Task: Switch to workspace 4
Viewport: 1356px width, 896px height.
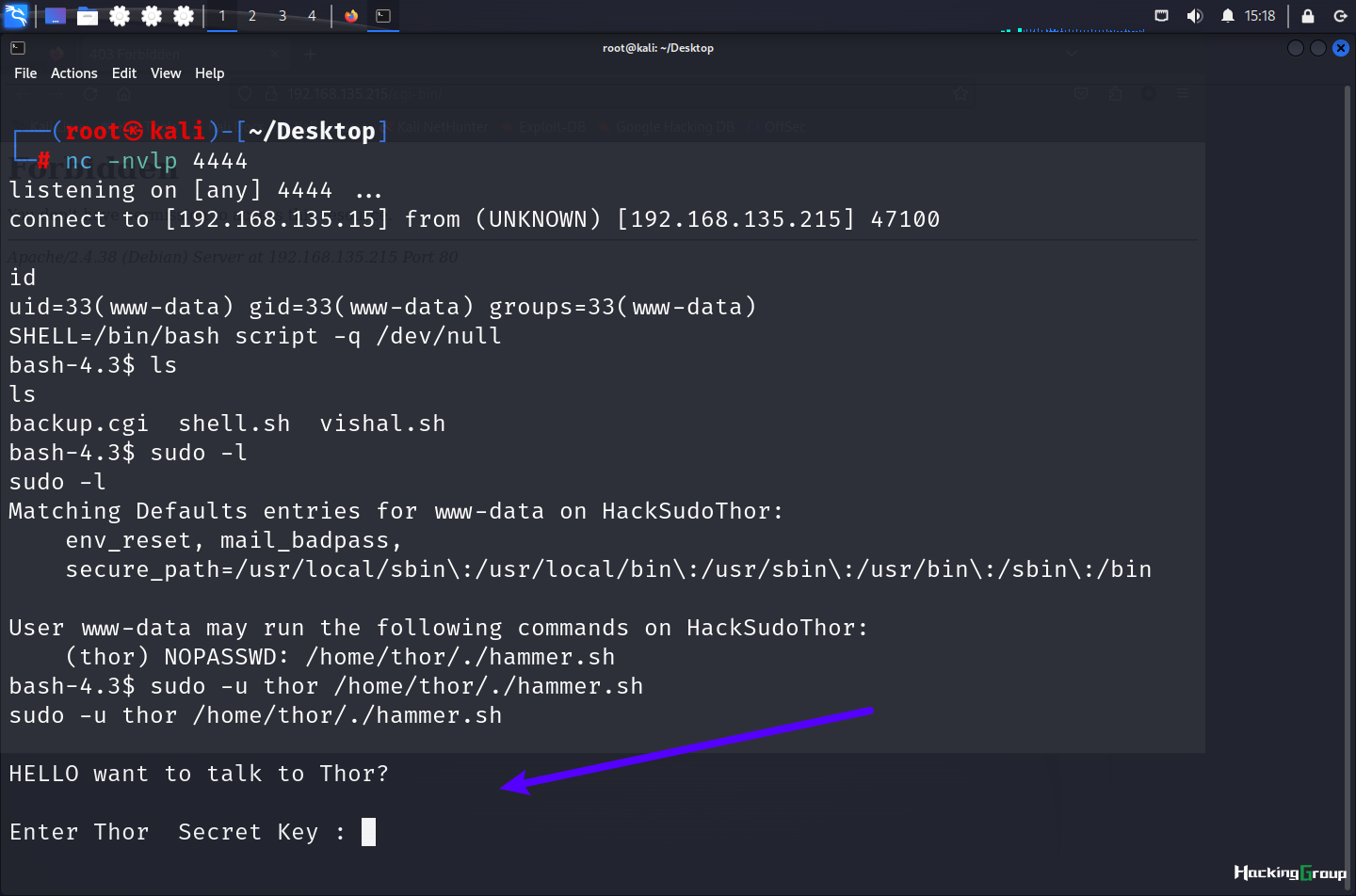Action: (312, 16)
